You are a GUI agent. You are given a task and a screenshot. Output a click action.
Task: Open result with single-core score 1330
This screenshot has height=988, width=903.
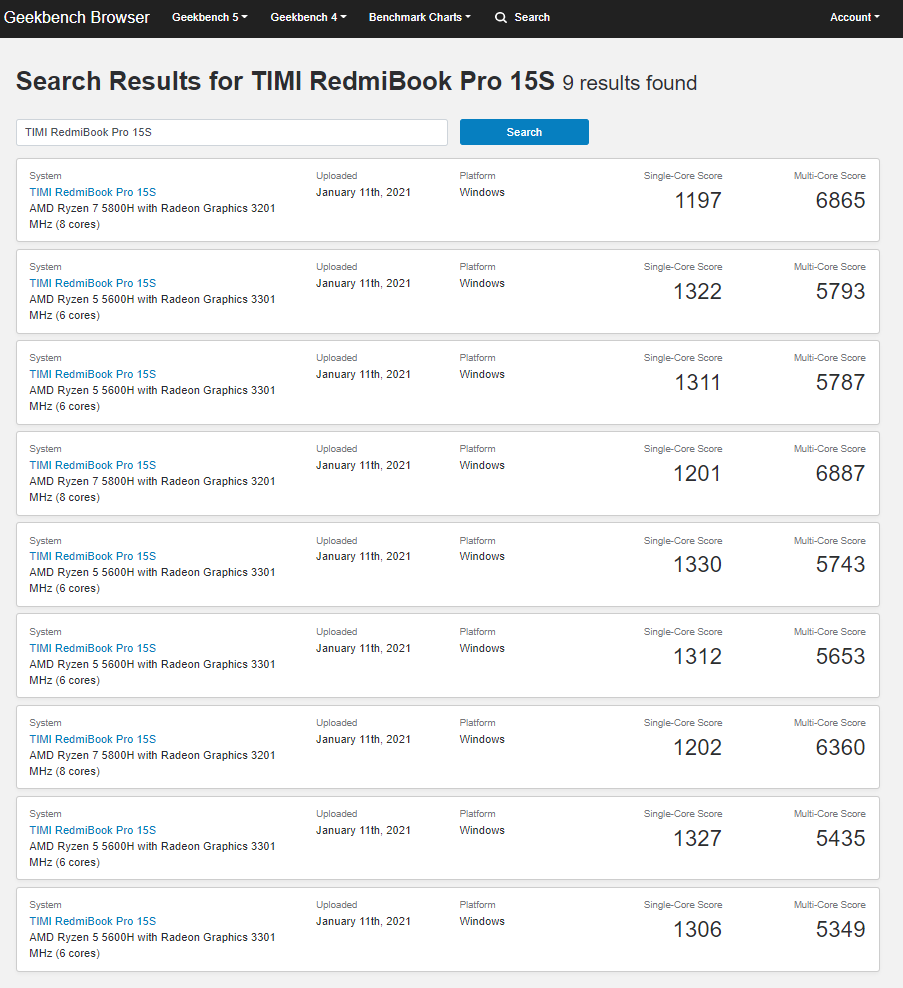tap(92, 556)
